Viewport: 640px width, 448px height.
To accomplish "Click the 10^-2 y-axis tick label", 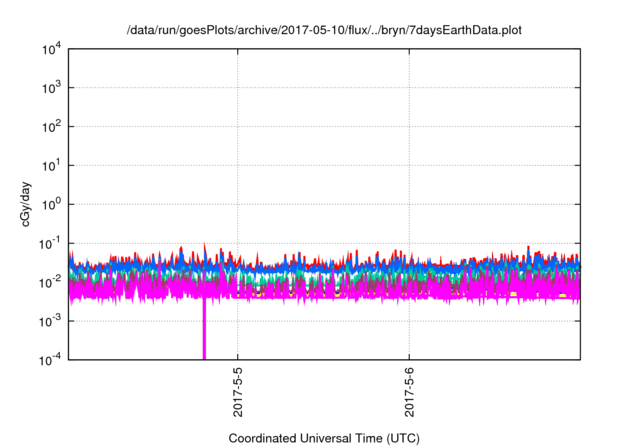I will (50, 282).
